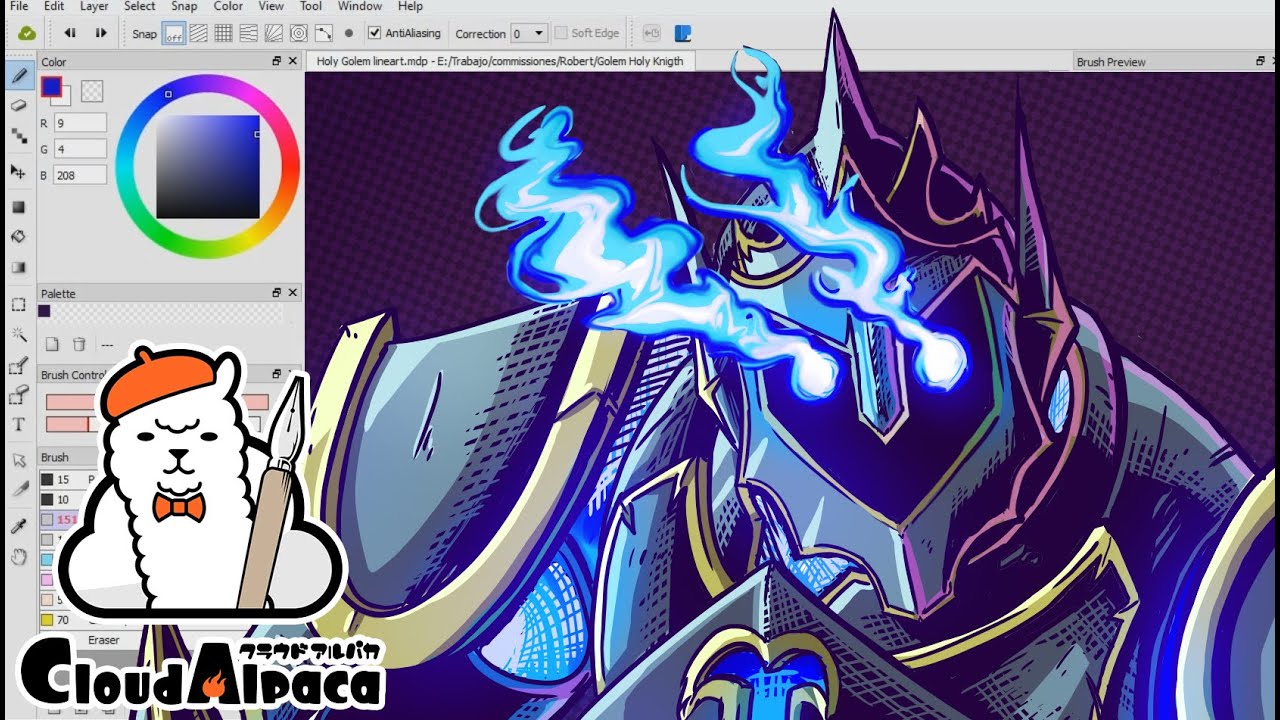The height and width of the screenshot is (720, 1280).
Task: Click the blue panel icon in toolbar
Action: (683, 33)
